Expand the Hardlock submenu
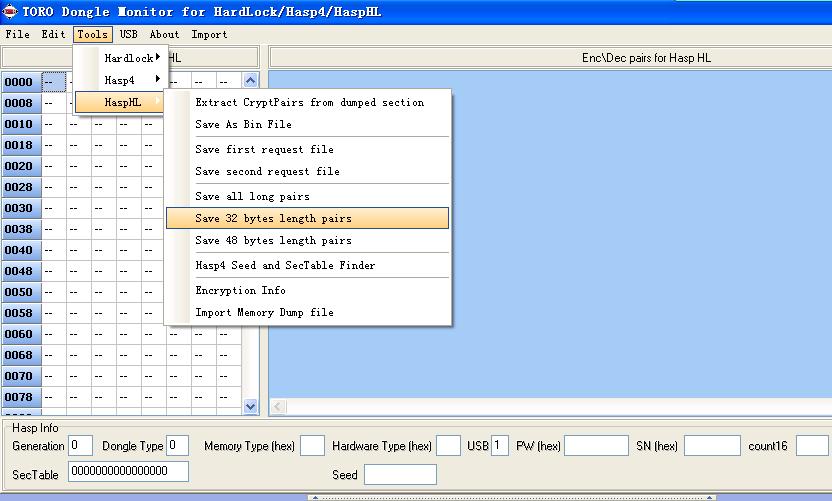832x501 pixels. click(121, 58)
